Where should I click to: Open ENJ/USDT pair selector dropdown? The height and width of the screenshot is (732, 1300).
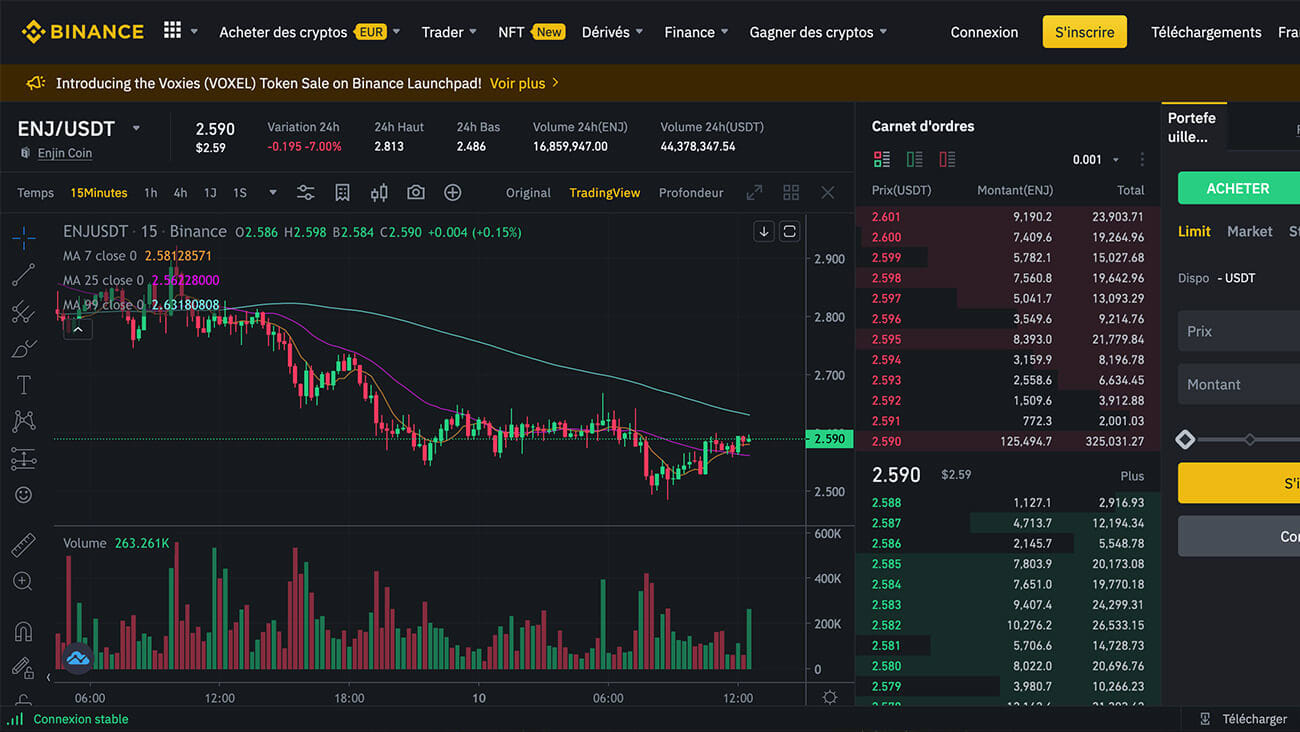pos(136,128)
